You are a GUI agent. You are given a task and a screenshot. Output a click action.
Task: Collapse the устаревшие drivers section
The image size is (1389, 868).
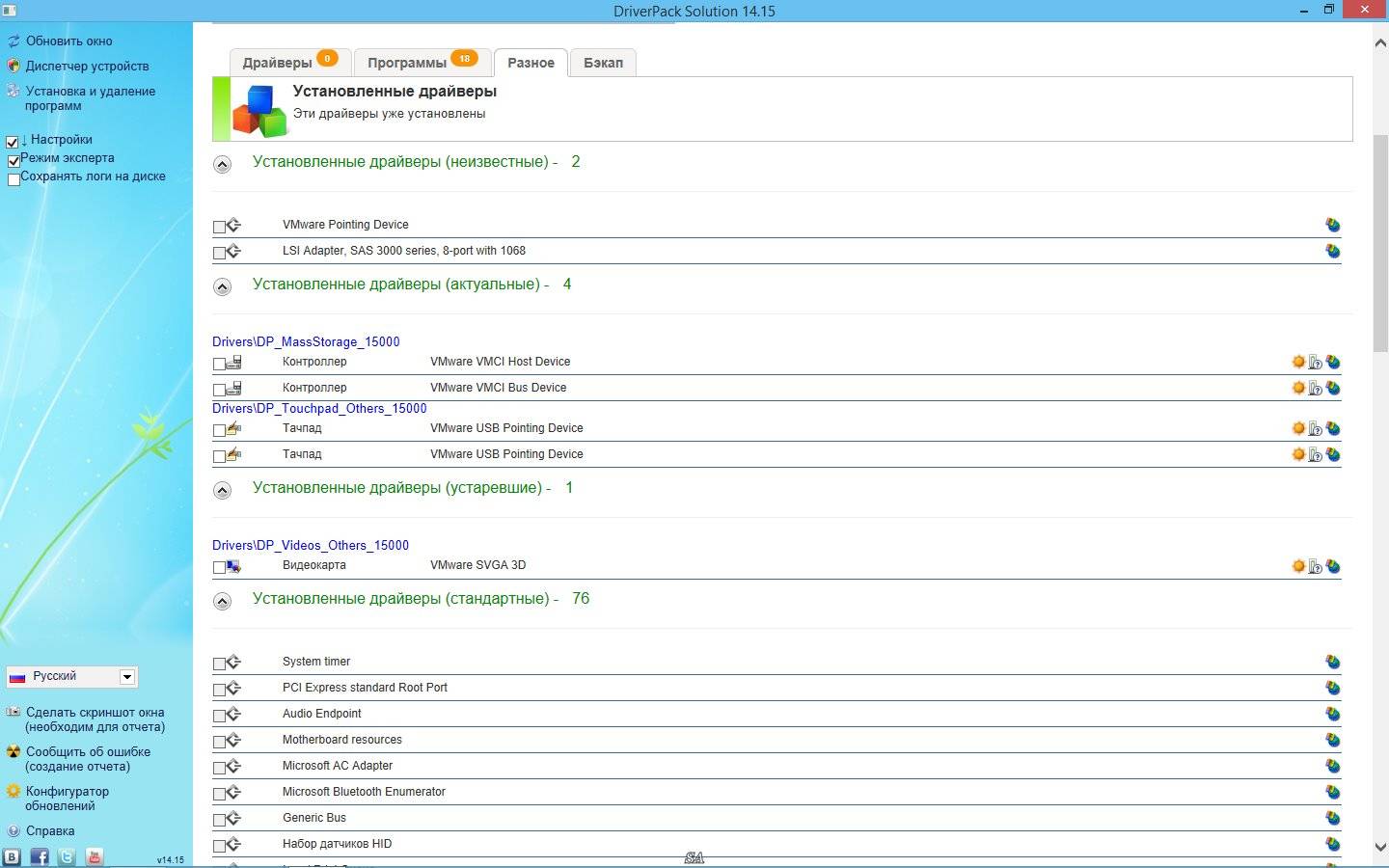pyautogui.click(x=222, y=490)
